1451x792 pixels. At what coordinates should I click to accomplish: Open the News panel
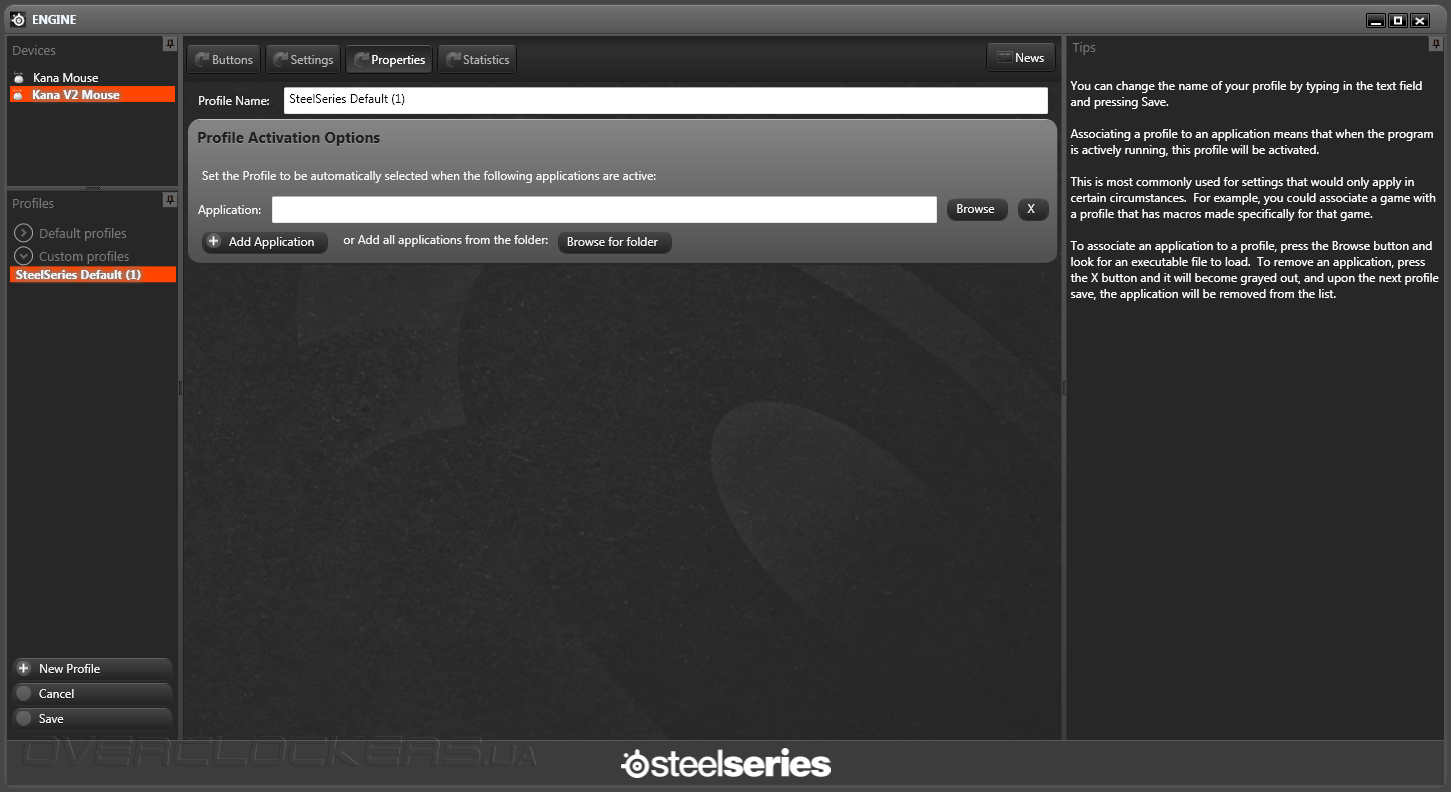pyautogui.click(x=1020, y=57)
